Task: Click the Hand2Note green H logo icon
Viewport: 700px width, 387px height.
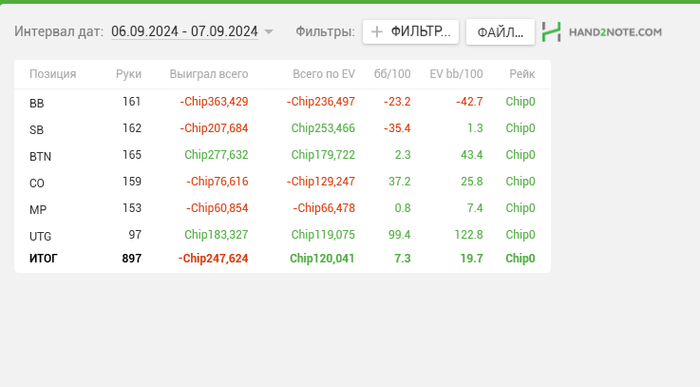Action: coord(551,32)
